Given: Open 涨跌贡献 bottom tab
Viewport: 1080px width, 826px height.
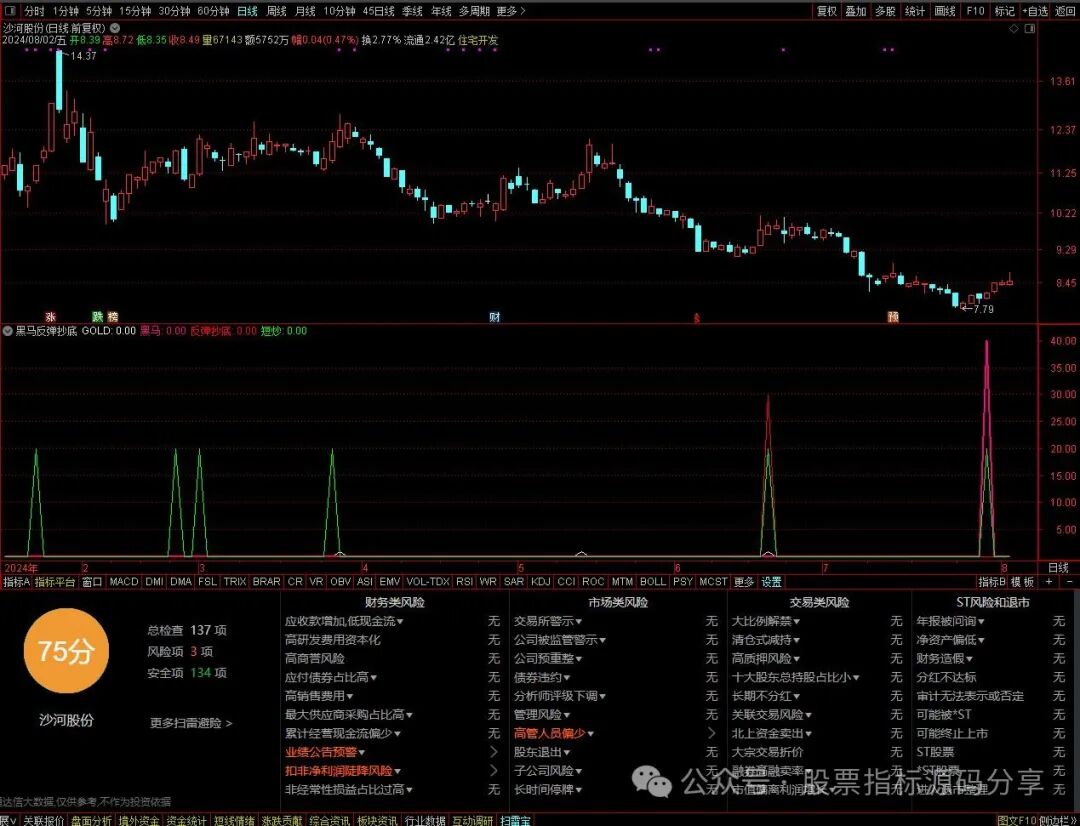Looking at the screenshot, I should [x=282, y=820].
